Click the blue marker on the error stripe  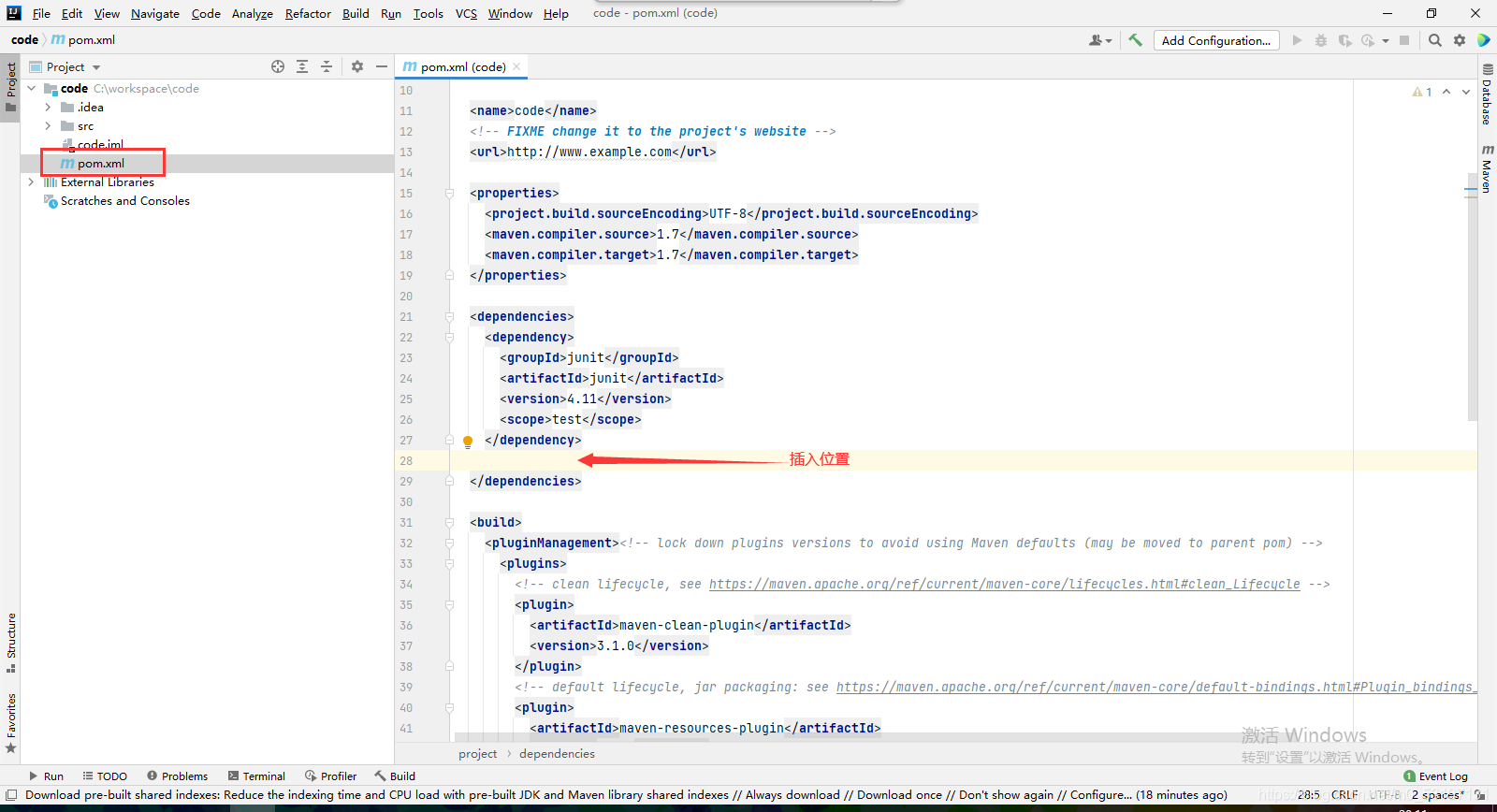pos(1471,189)
